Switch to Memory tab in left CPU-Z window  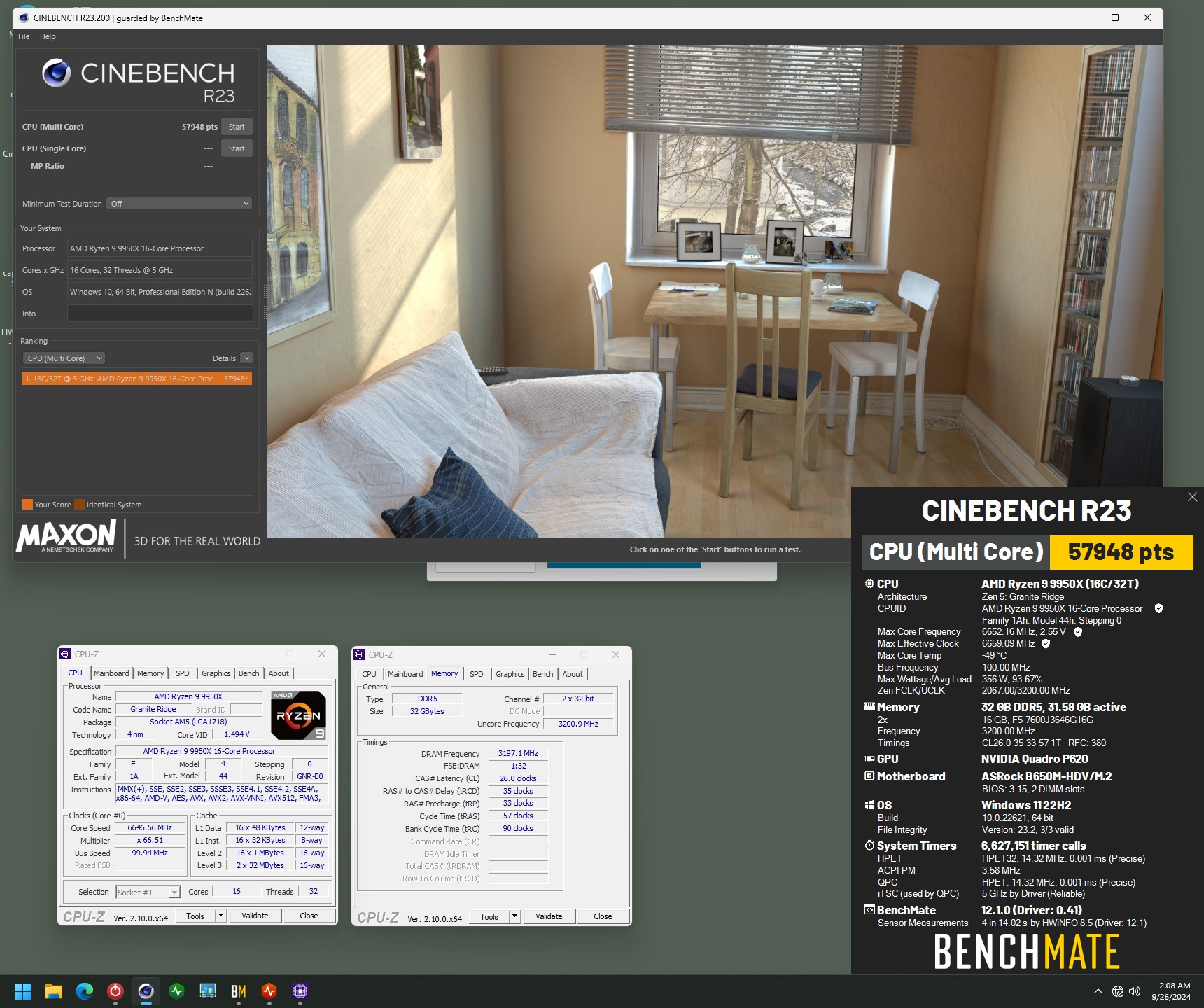point(150,673)
